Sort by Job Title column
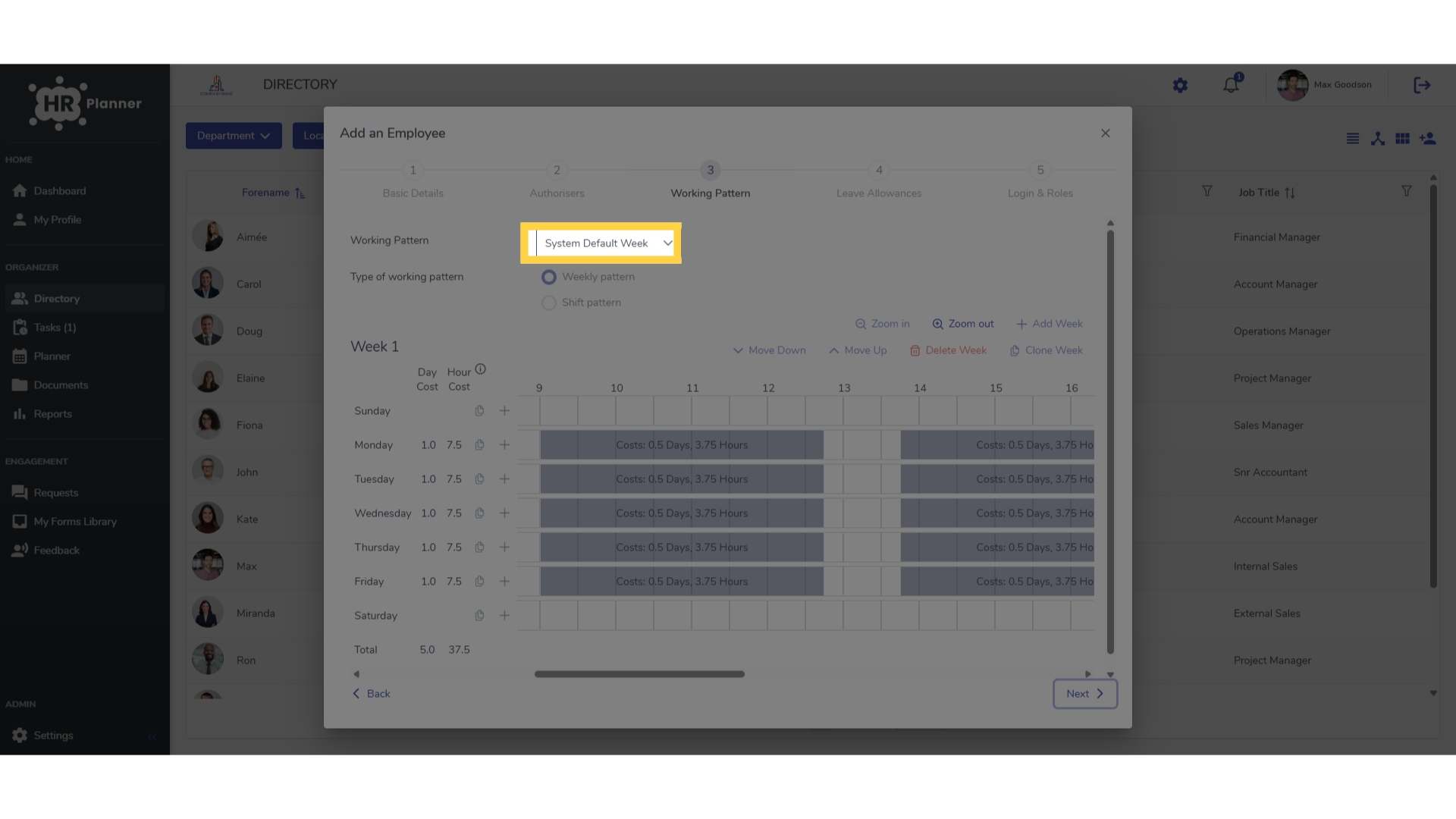 (1290, 193)
